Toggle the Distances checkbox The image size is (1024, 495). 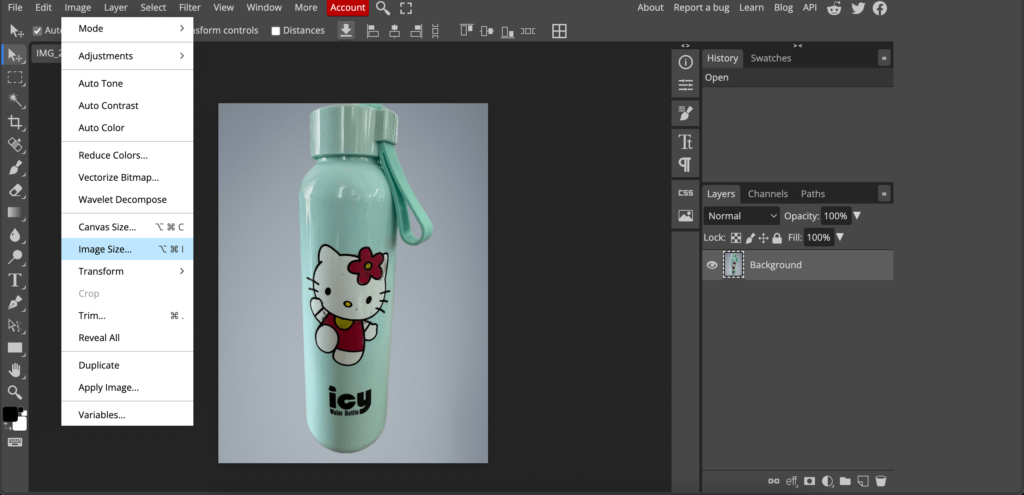point(276,31)
